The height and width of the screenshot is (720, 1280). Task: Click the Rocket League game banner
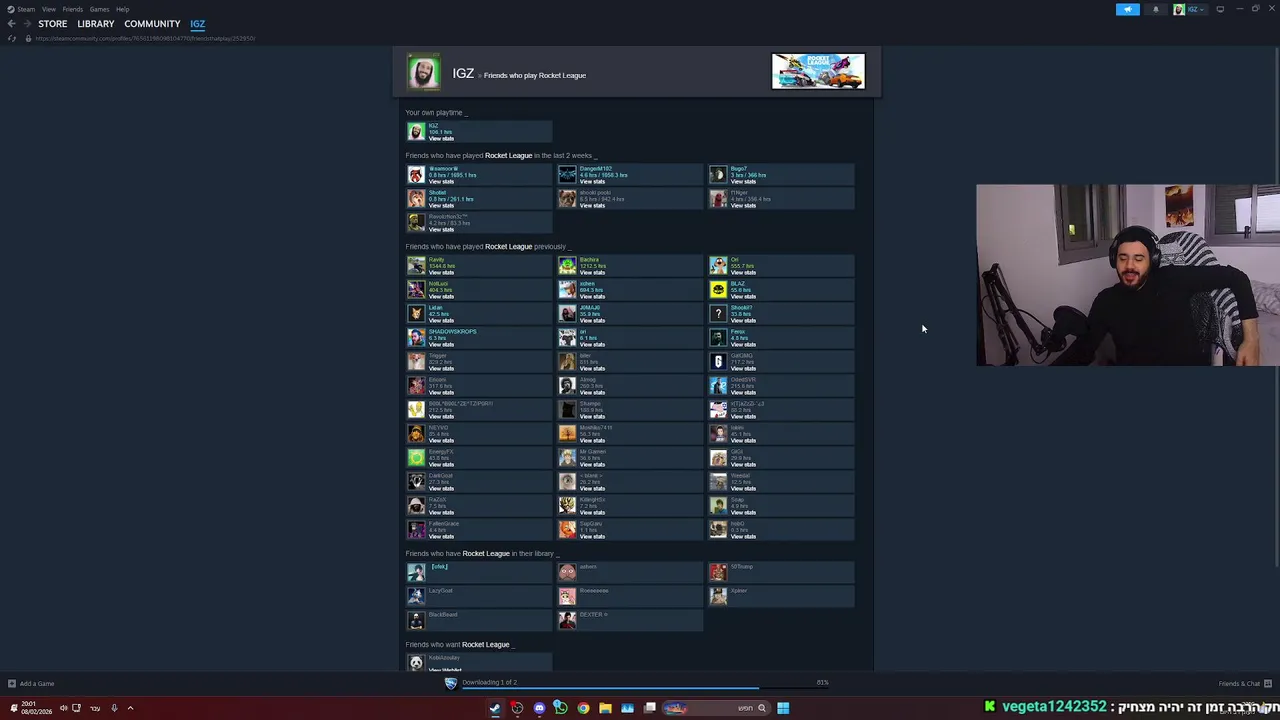[x=818, y=71]
